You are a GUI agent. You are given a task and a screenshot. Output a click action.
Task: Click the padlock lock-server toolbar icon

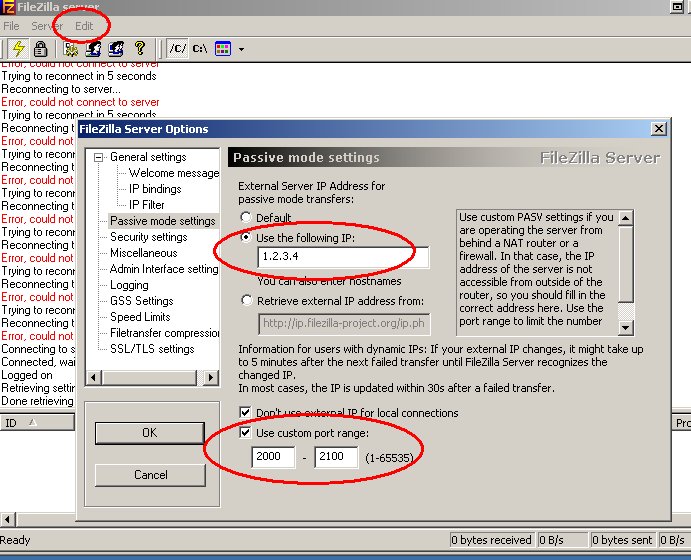point(41,48)
